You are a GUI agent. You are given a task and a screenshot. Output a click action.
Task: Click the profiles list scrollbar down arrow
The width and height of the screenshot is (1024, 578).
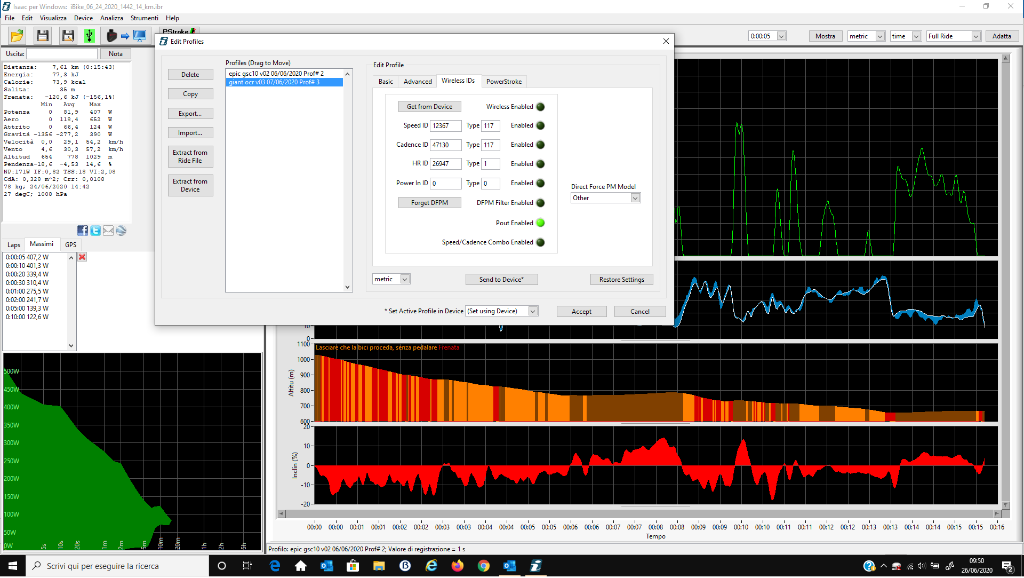[x=349, y=288]
